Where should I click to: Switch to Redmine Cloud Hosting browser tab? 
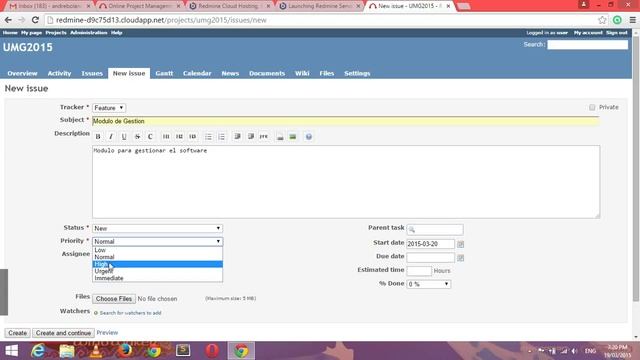click(x=229, y=6)
